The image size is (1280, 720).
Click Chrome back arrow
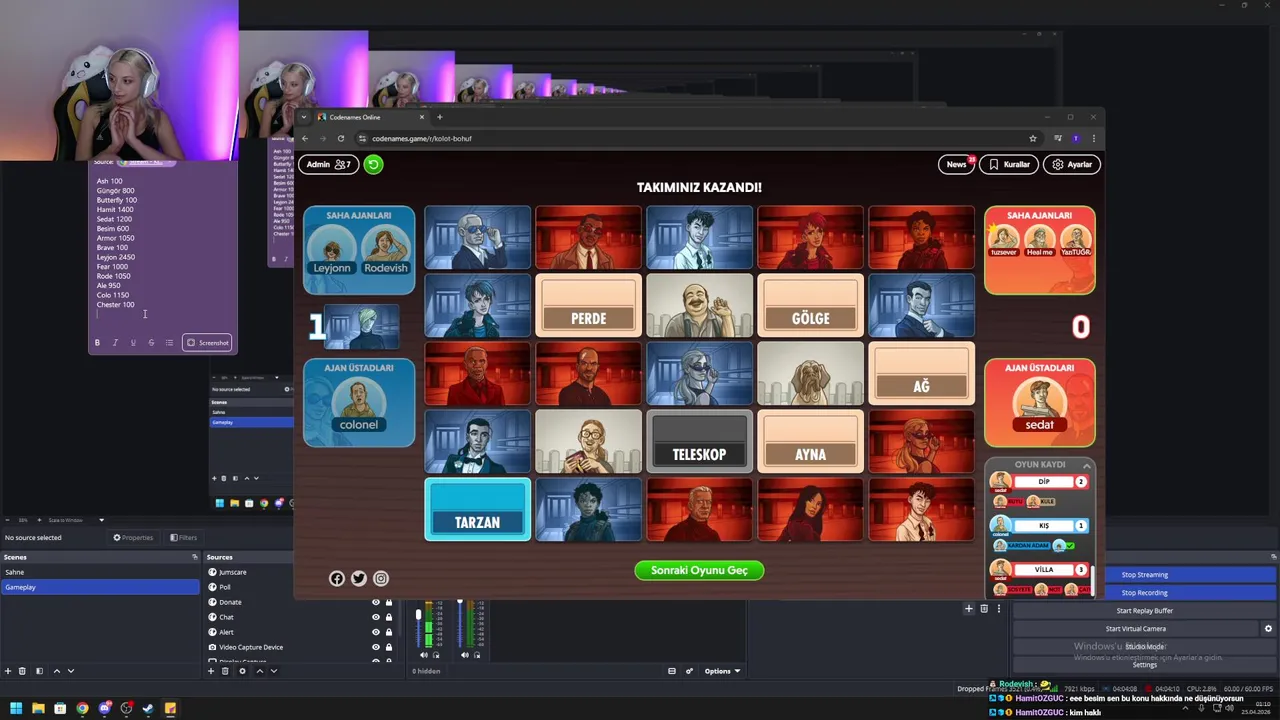point(306,138)
